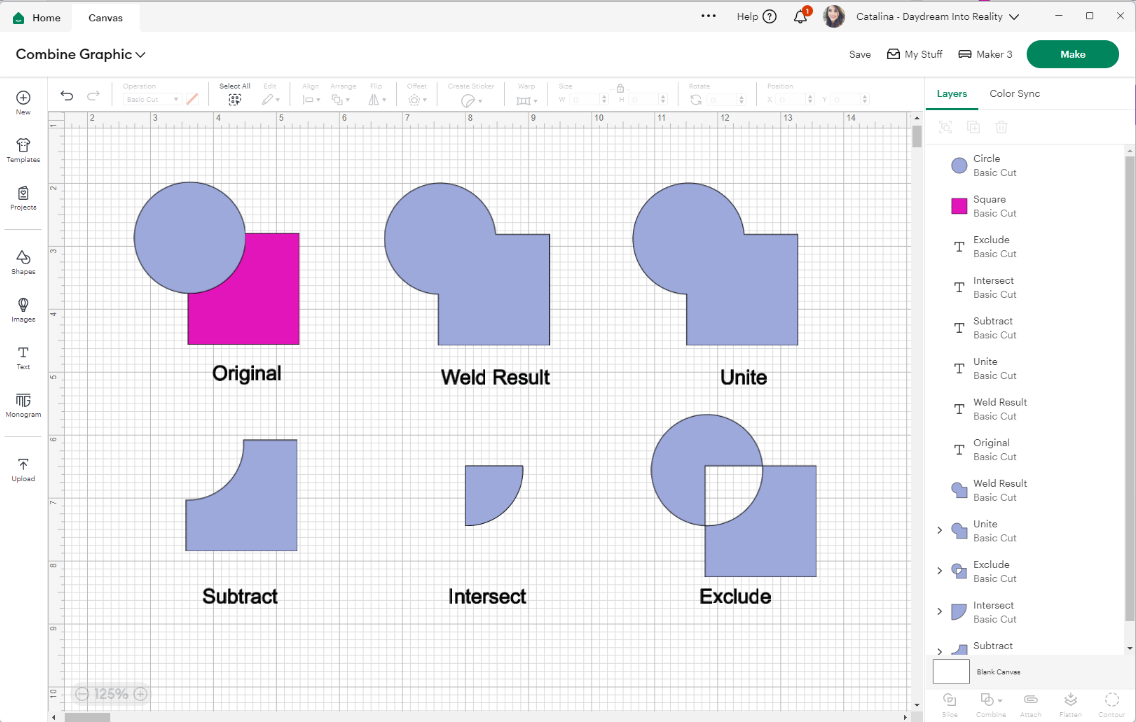Click the operation color swatch
Image resolution: width=1136 pixels, height=722 pixels.
192,99
